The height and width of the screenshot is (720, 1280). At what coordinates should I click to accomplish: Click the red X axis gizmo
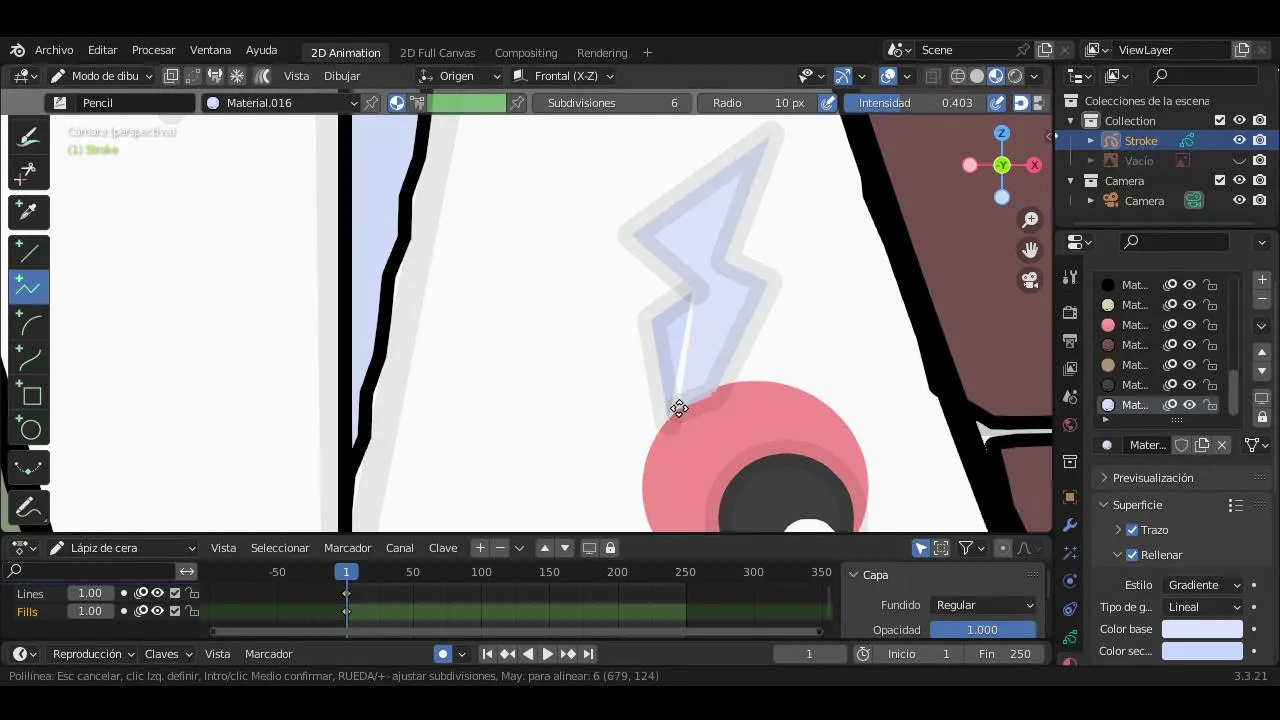click(1034, 165)
